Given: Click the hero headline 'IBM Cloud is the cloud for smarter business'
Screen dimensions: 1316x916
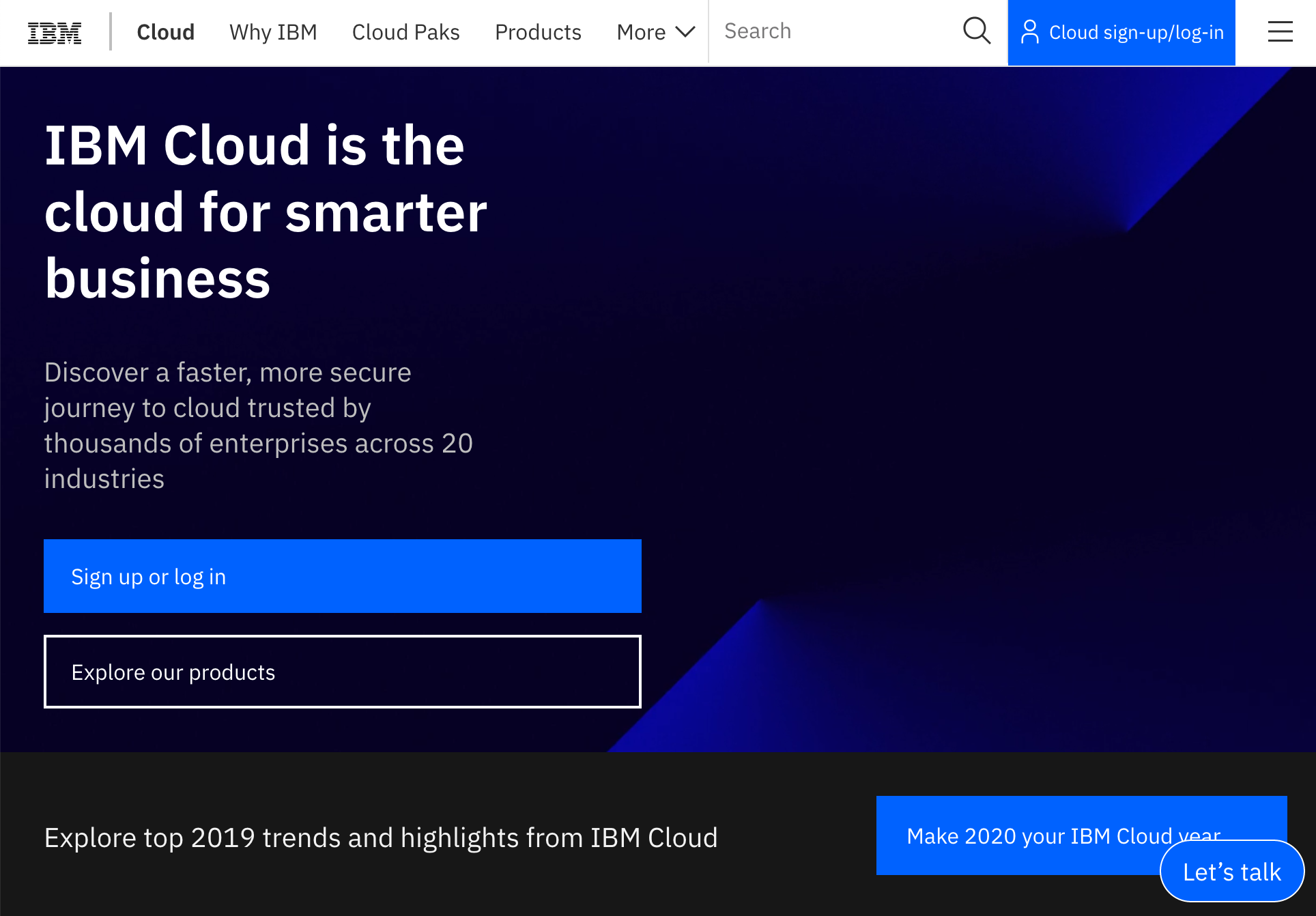Looking at the screenshot, I should coord(266,212).
